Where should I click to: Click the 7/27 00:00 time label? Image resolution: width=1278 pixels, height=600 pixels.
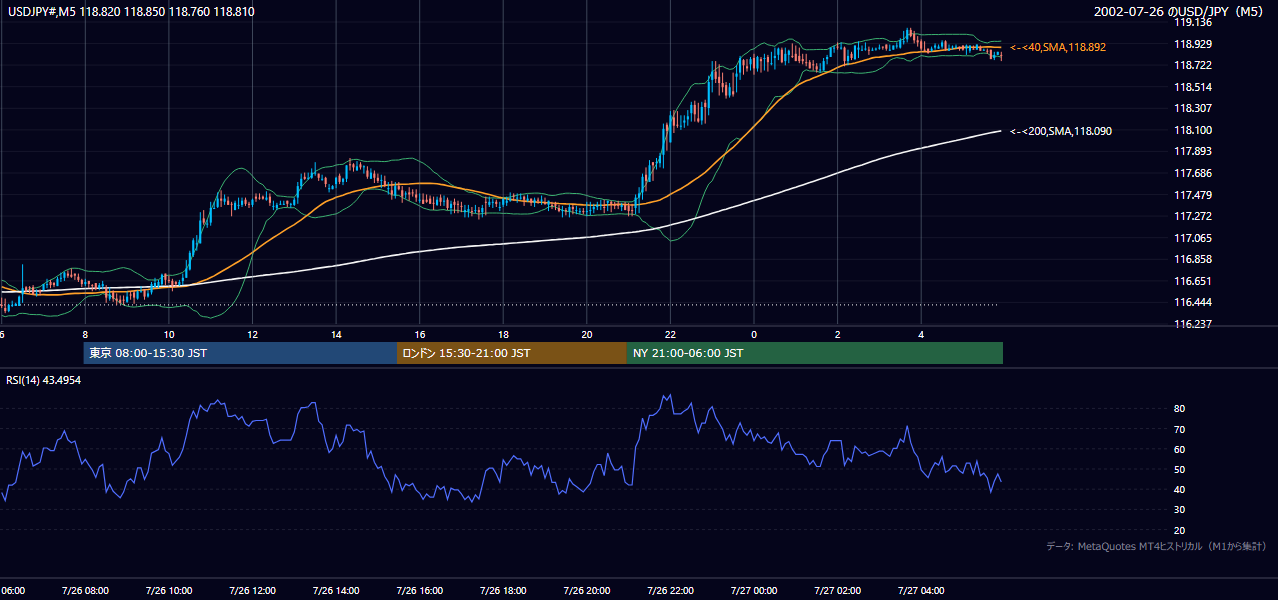754,591
